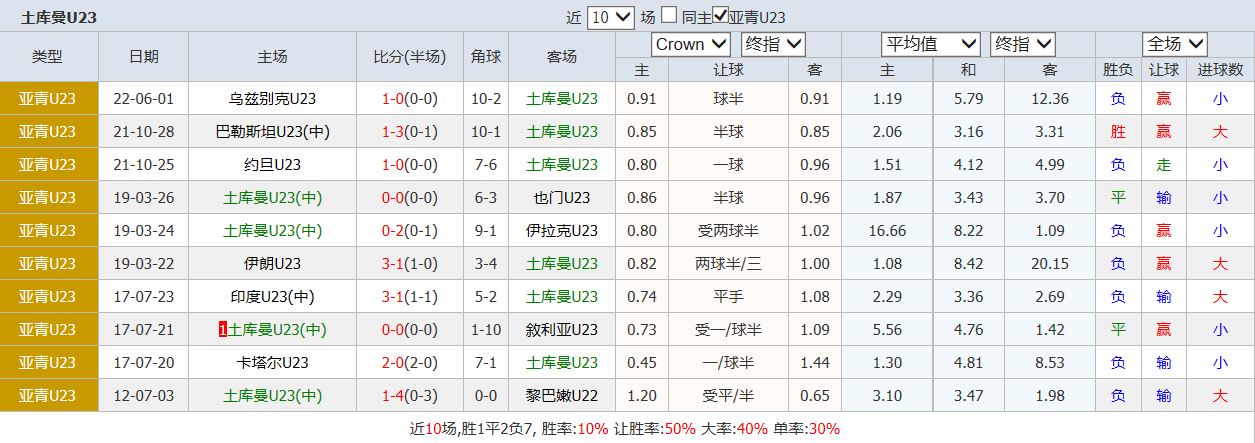Click the 3-1(1-0) score in 伊朗U23 row
1255x443 pixels.
(x=409, y=264)
